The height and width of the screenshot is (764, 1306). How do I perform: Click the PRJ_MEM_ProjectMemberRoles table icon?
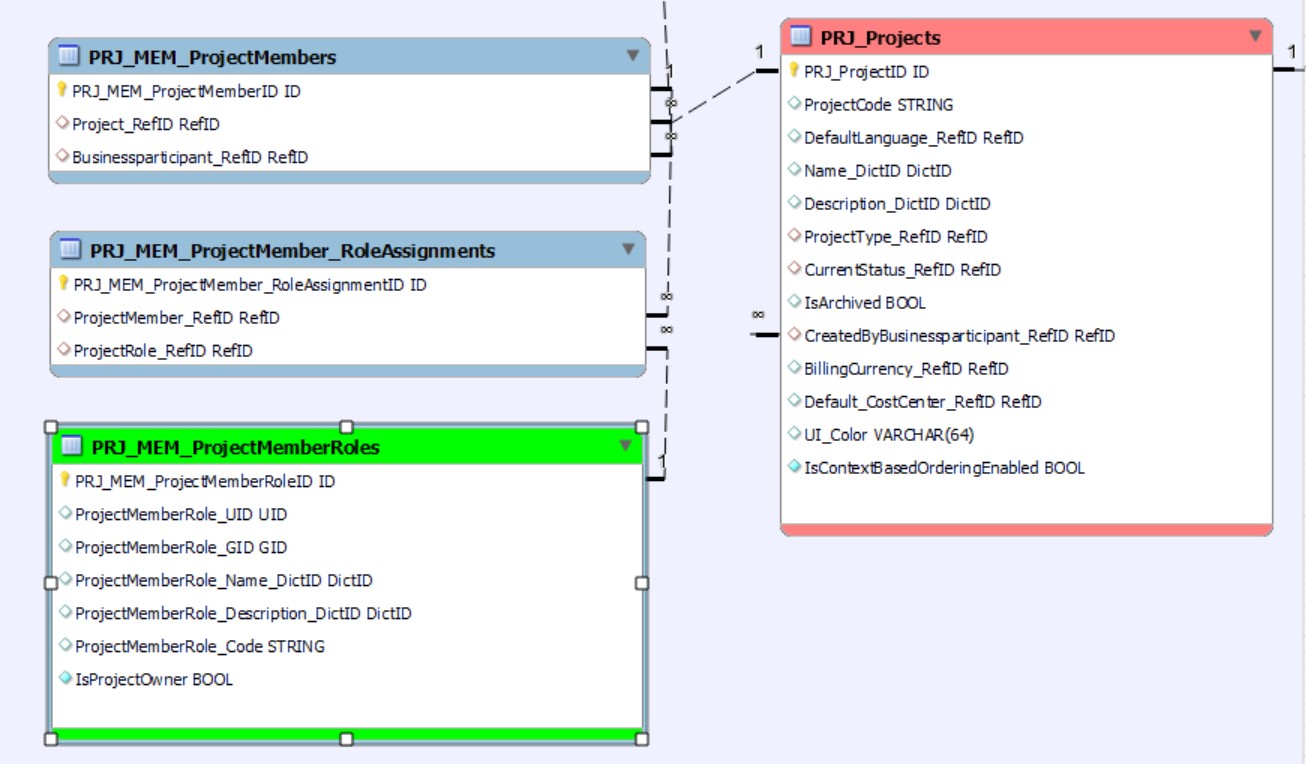pos(72,447)
